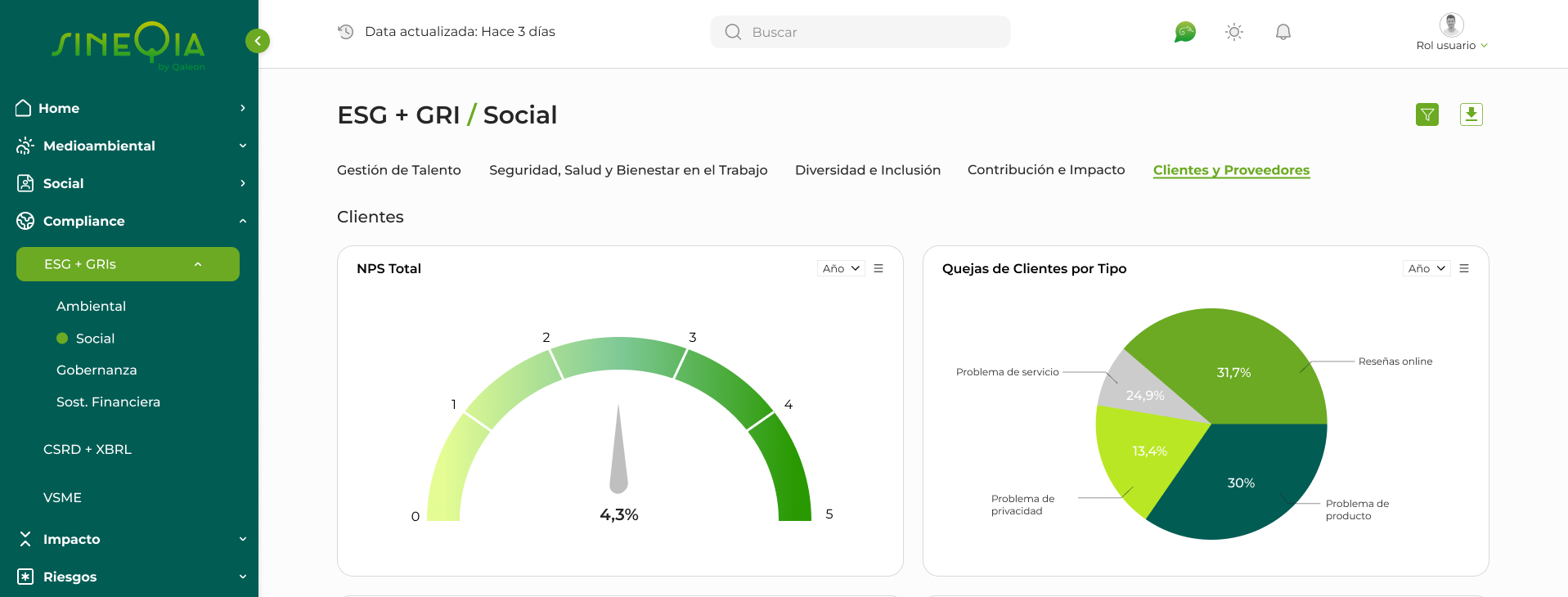
Task: Collapse the Compliance menu chevron
Action: tap(243, 221)
